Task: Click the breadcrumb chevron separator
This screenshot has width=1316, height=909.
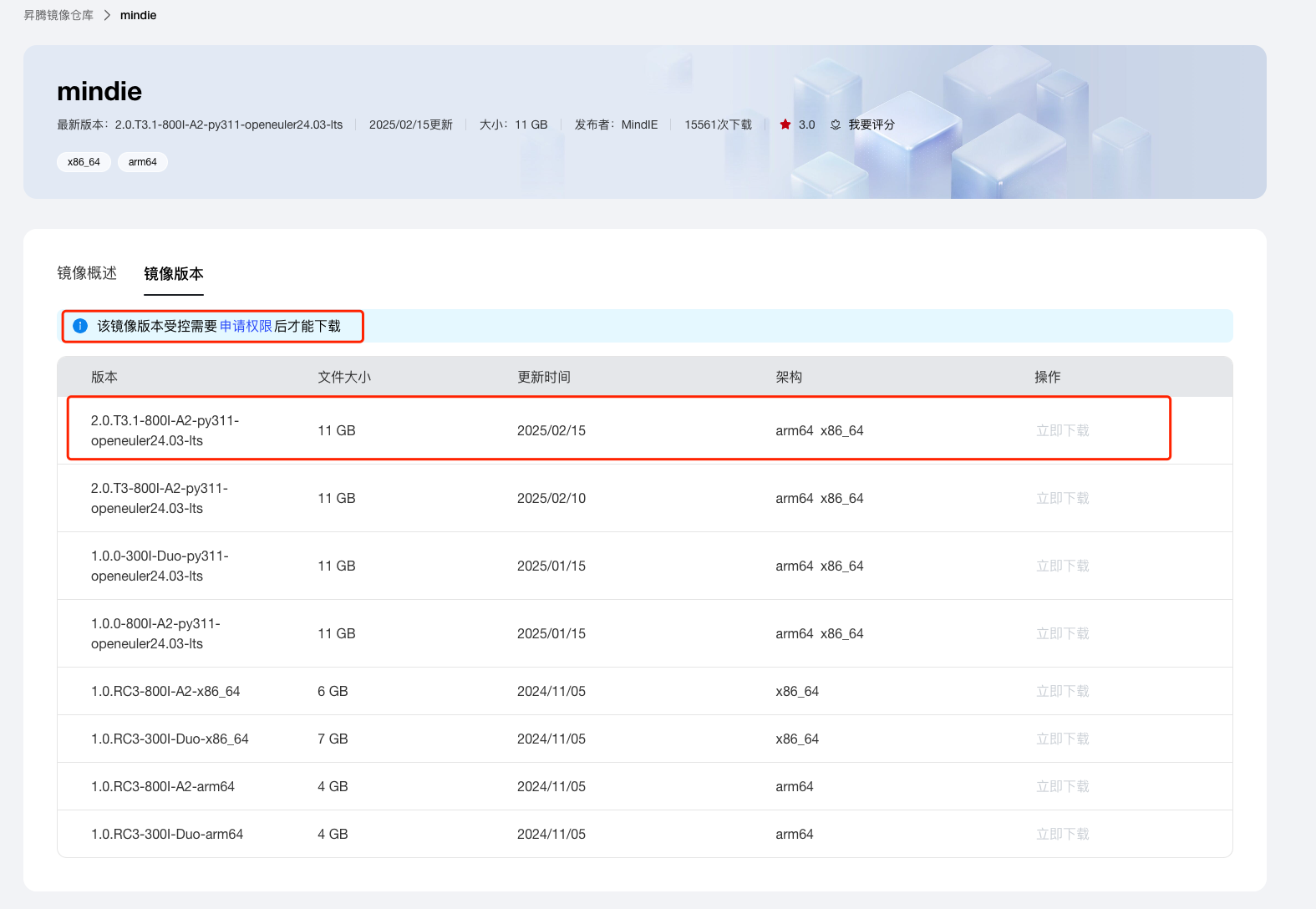Action: click(107, 15)
